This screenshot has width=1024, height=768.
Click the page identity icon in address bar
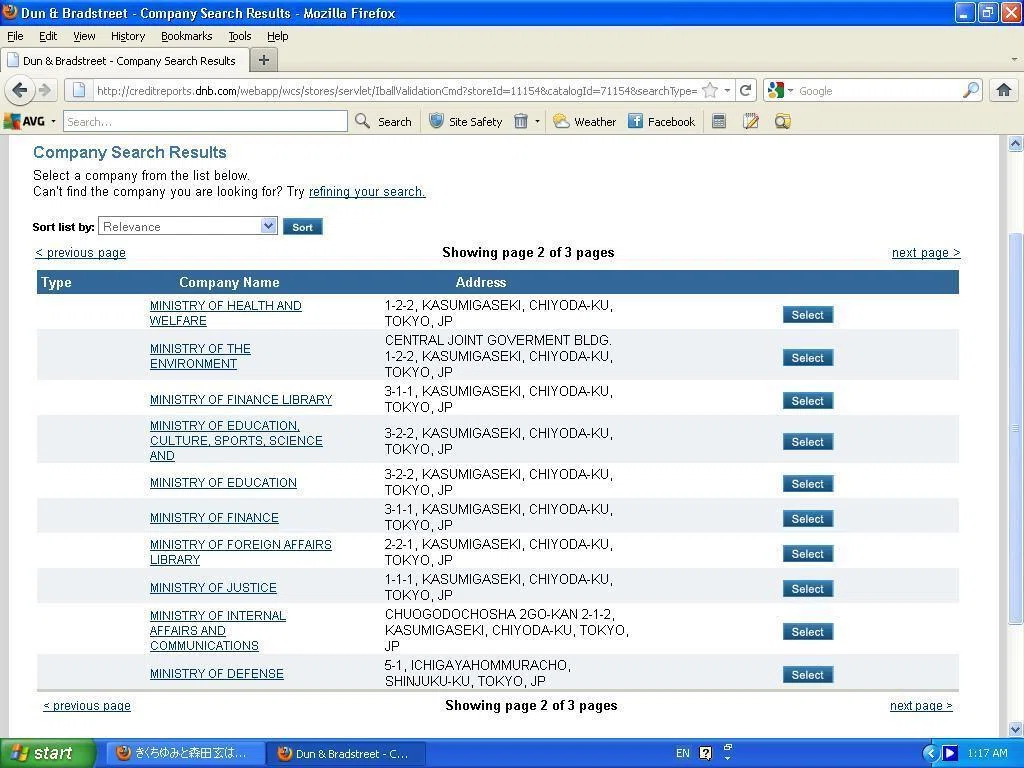[x=79, y=90]
